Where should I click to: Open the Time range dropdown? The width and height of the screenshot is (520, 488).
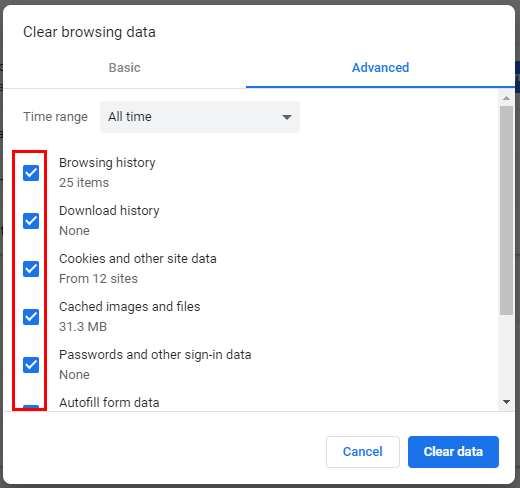tap(200, 117)
